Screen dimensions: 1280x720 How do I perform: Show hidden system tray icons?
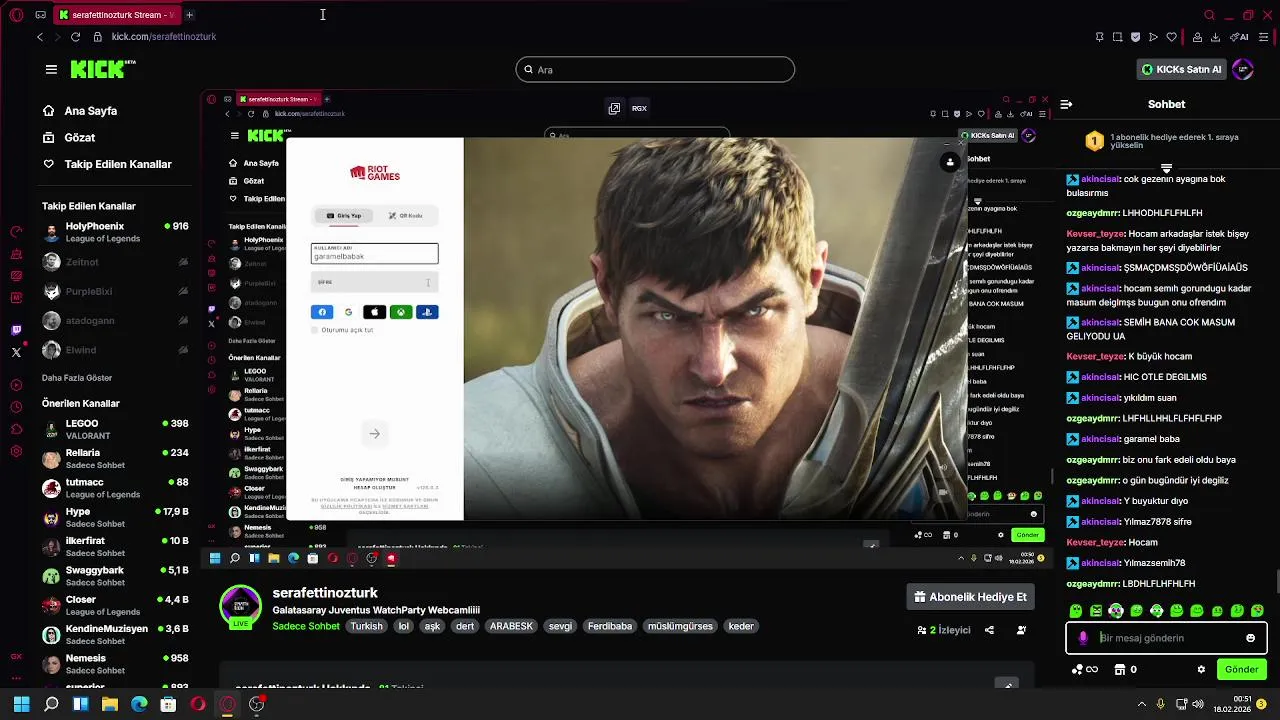coord(1143,704)
